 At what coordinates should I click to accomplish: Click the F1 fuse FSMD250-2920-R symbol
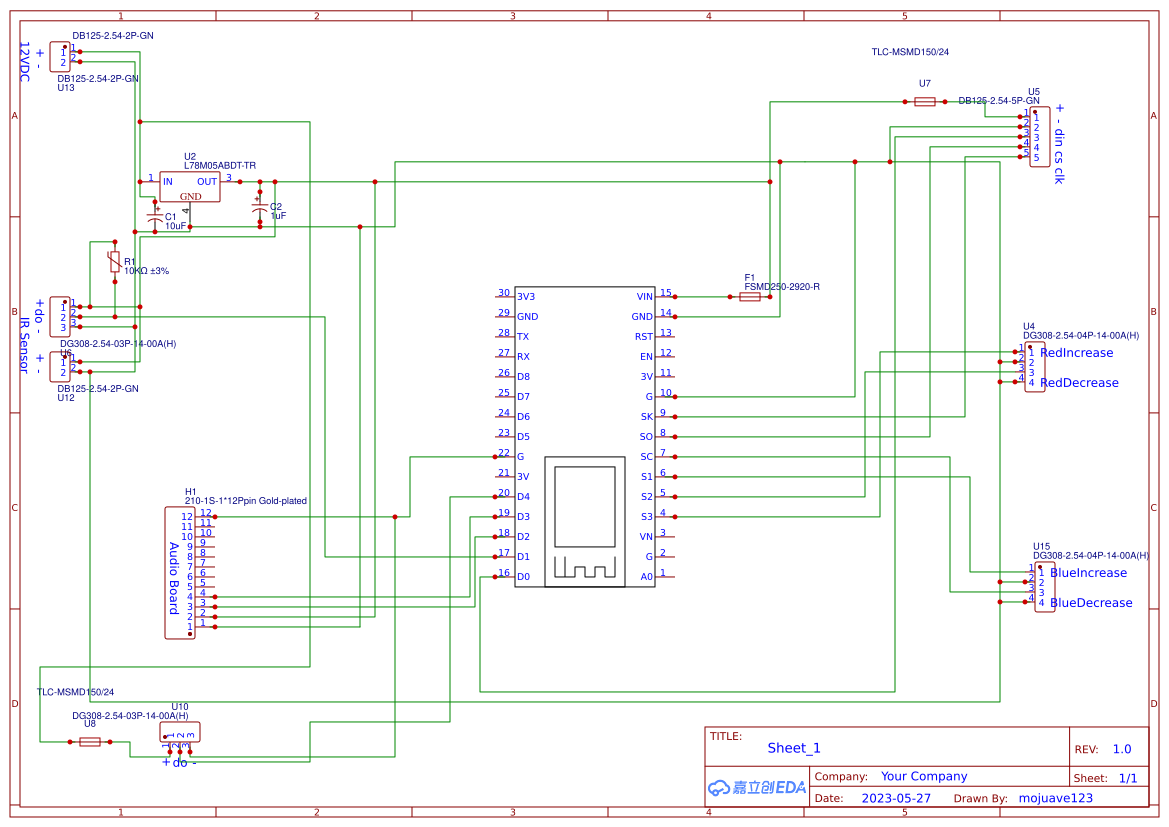coord(749,297)
